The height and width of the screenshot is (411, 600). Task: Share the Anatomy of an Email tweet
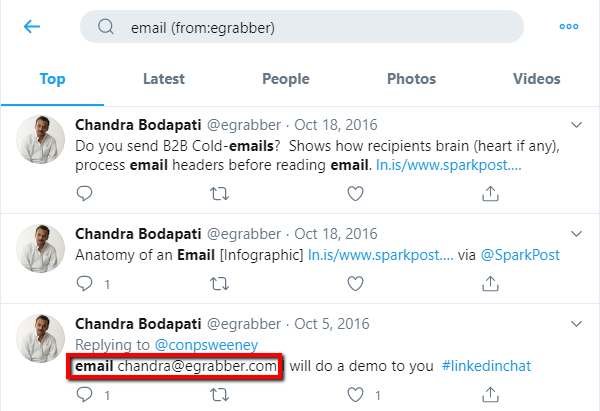tap(490, 284)
